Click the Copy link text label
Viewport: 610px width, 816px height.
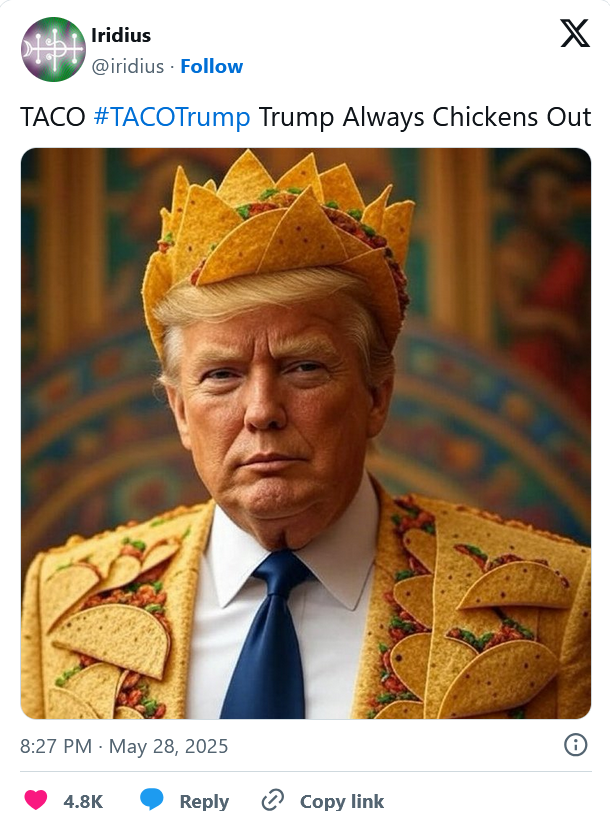click(x=342, y=801)
